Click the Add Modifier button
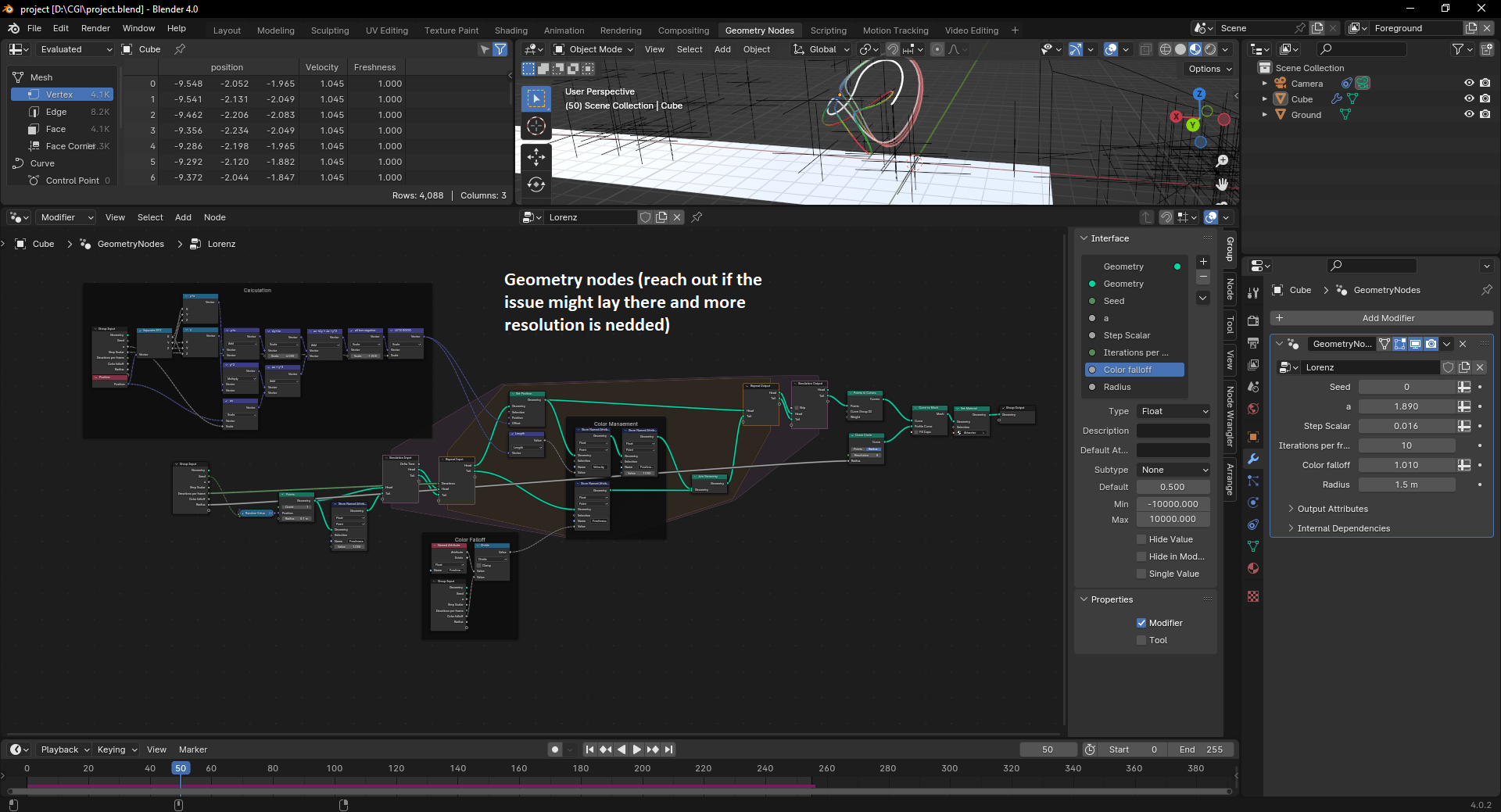This screenshot has width=1501, height=812. click(x=1381, y=318)
